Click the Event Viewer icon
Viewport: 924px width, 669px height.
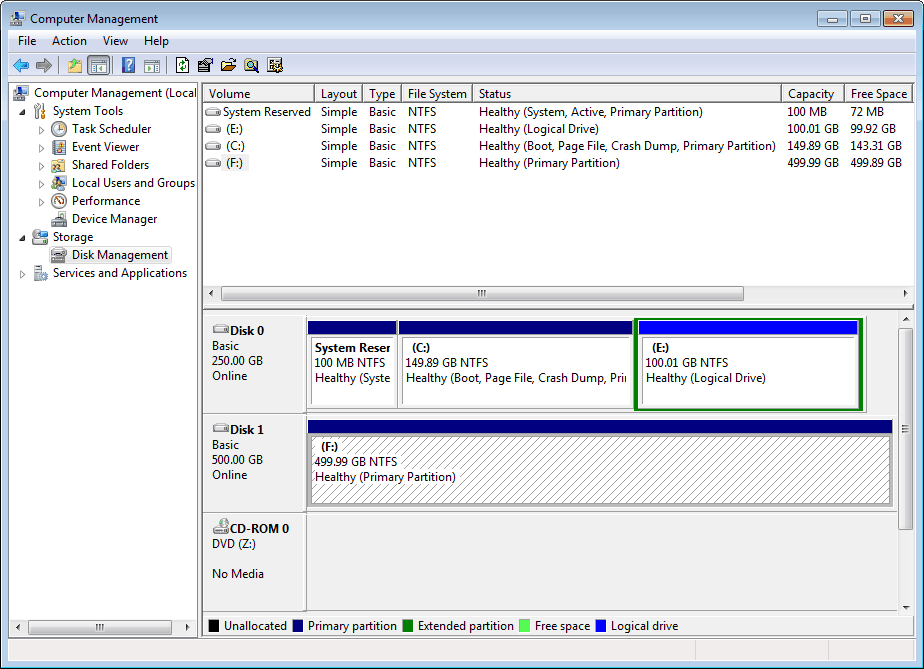[59, 147]
